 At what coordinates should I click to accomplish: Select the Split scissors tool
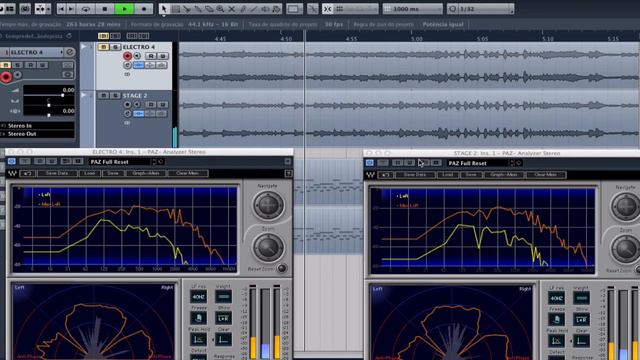click(x=187, y=9)
